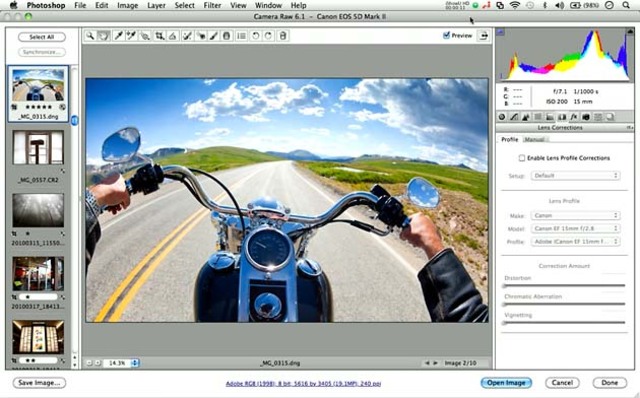Screen dimensions: 640x398
Task: Select the Red Eye Removal tool
Action: 201,36
